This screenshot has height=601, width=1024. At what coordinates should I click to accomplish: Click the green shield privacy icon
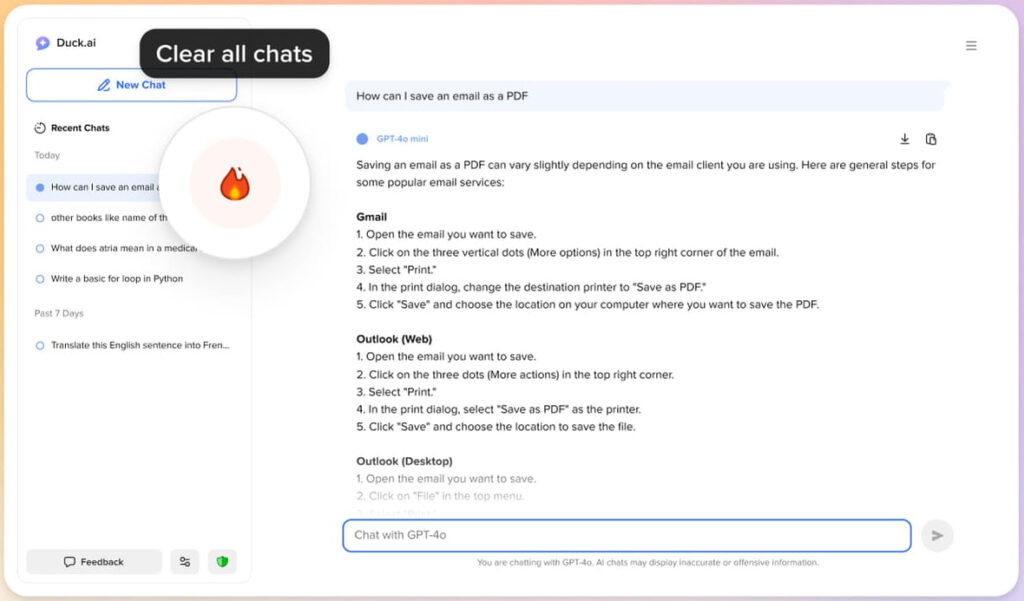tap(222, 562)
